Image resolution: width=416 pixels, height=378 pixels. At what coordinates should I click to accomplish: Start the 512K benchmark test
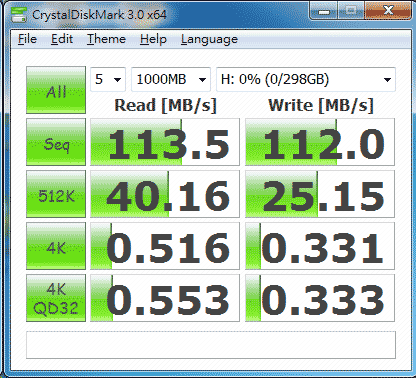click(x=56, y=194)
